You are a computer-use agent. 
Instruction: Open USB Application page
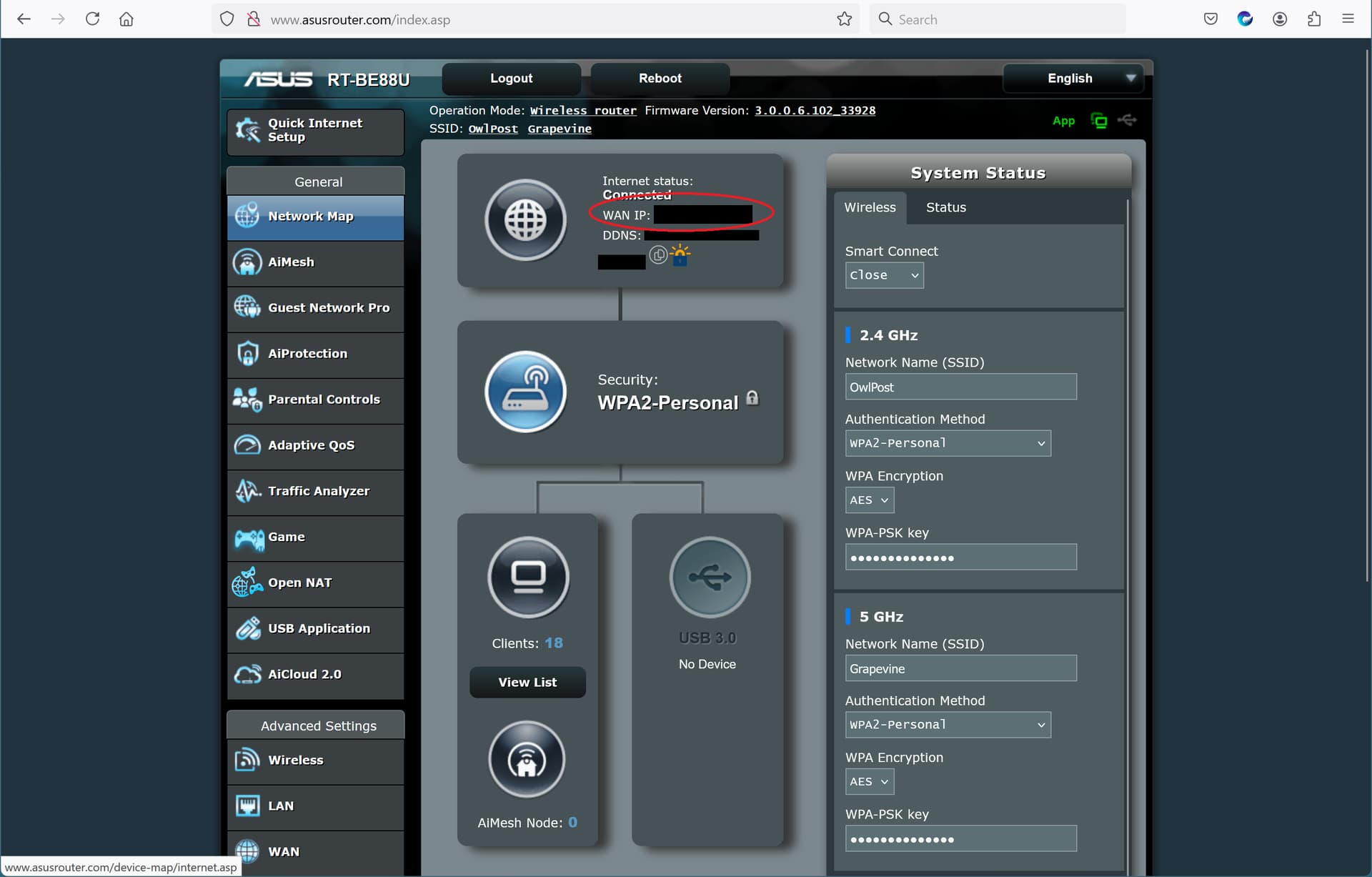tap(316, 628)
